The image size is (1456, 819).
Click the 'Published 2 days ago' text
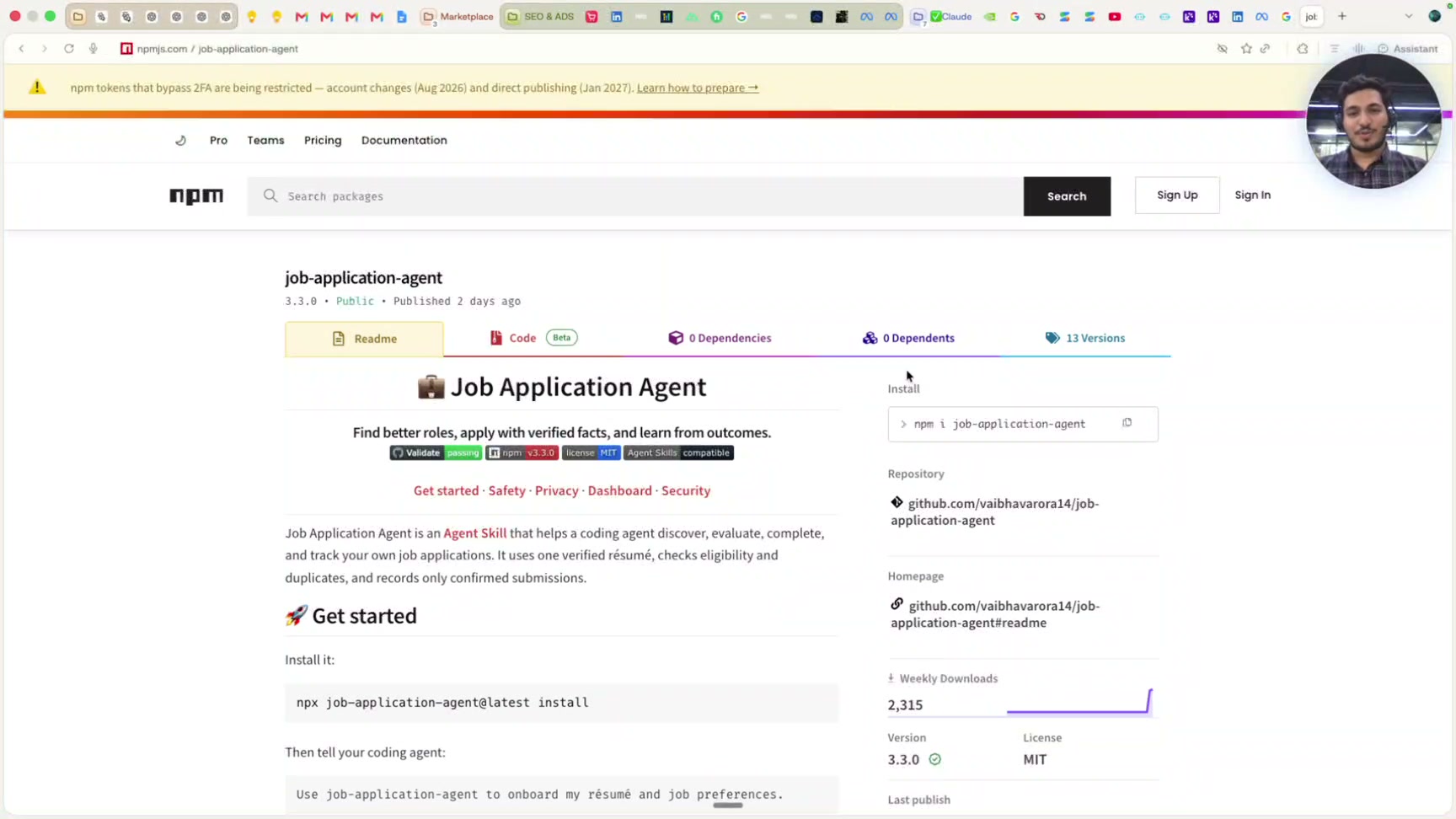coord(457,301)
